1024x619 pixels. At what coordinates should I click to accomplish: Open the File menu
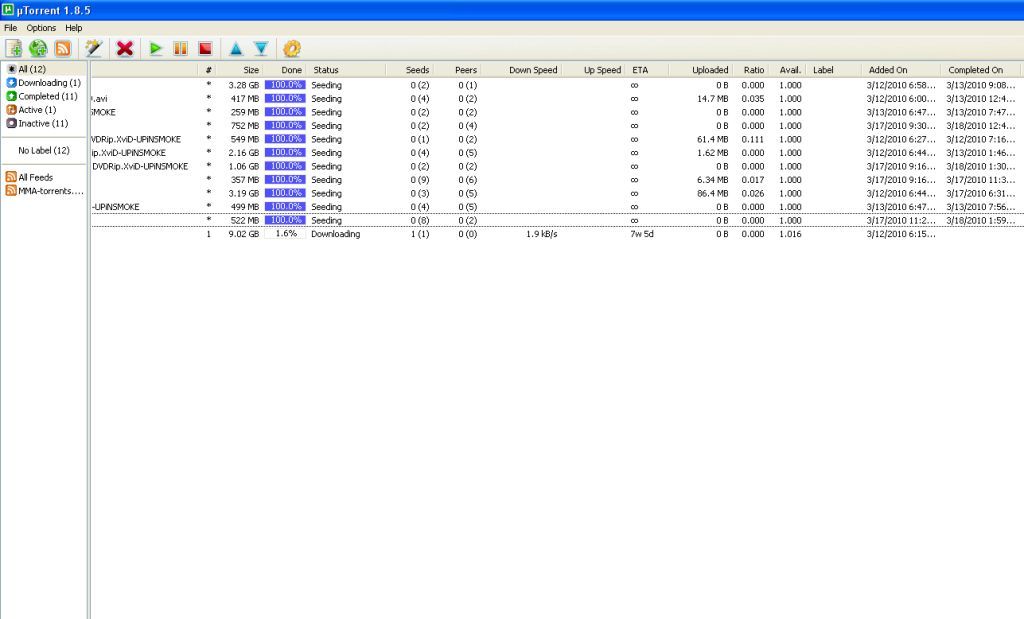10,28
